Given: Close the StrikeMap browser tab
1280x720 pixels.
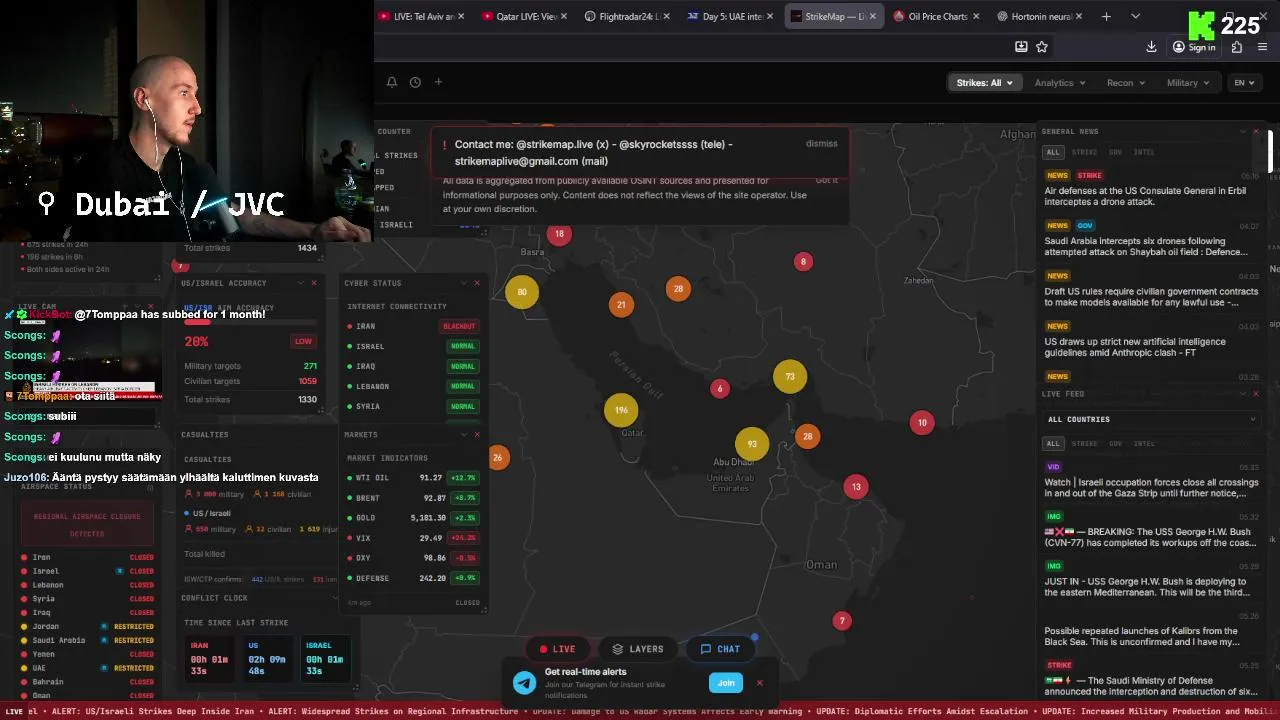Looking at the screenshot, I should 873,16.
